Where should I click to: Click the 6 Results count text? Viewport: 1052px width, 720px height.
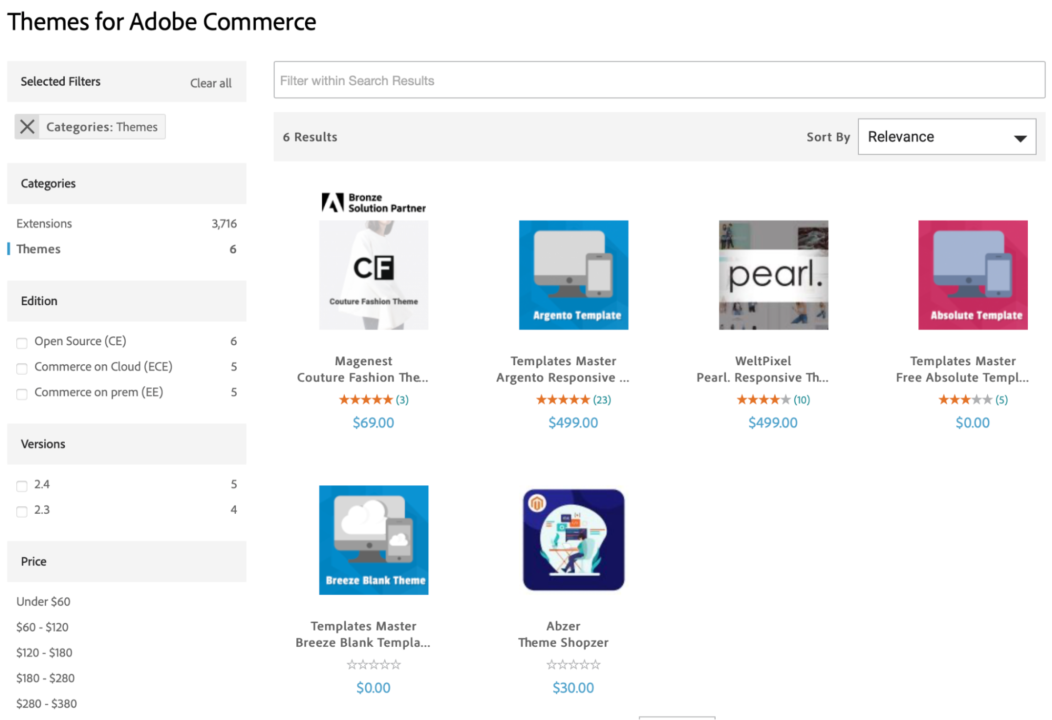pyautogui.click(x=310, y=137)
